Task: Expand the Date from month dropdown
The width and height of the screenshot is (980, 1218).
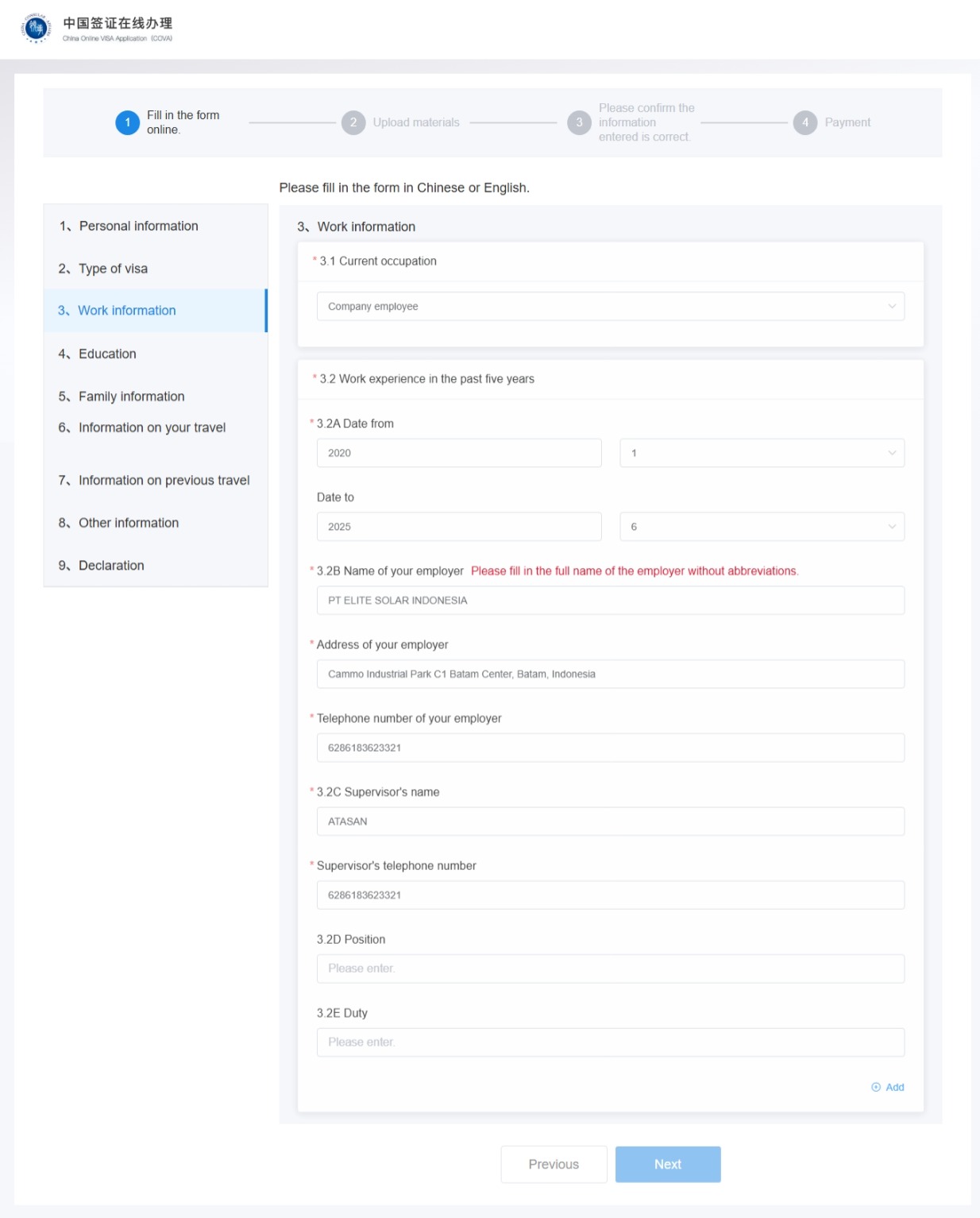Action: pyautogui.click(x=761, y=453)
